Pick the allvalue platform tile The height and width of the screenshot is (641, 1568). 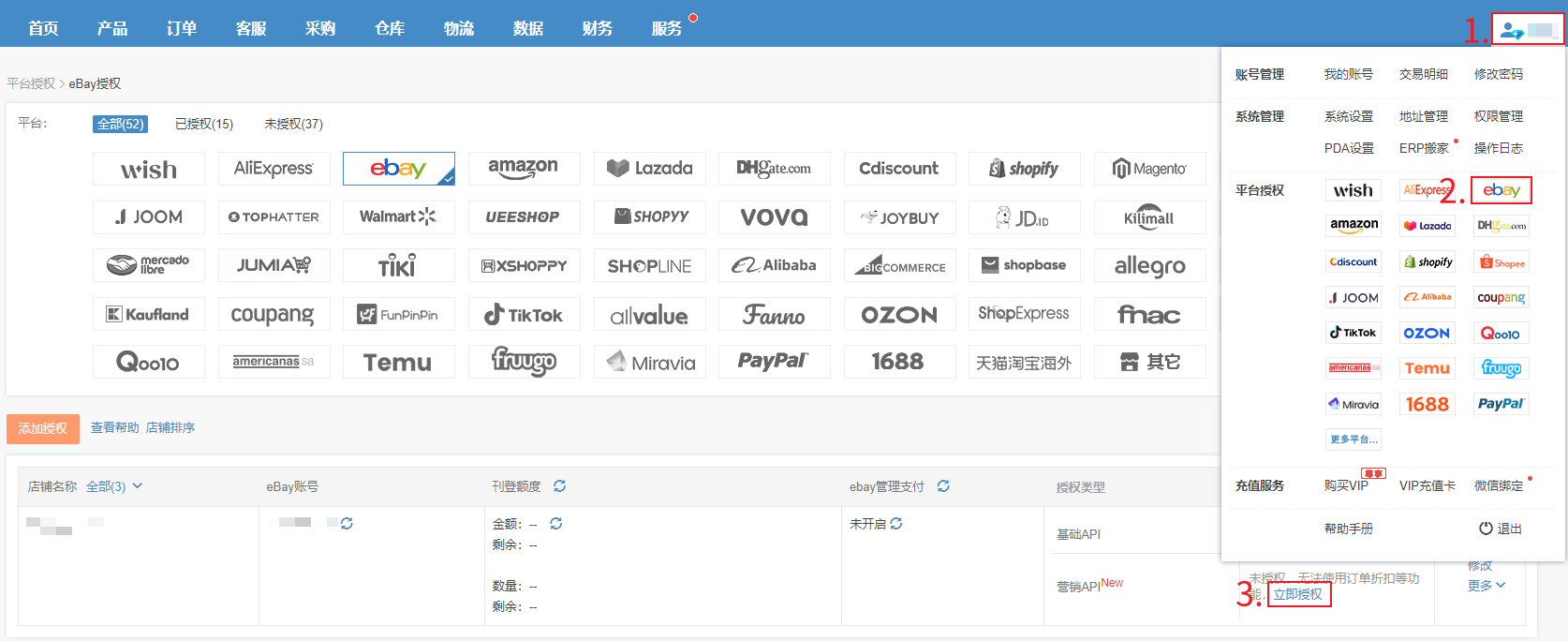click(649, 314)
